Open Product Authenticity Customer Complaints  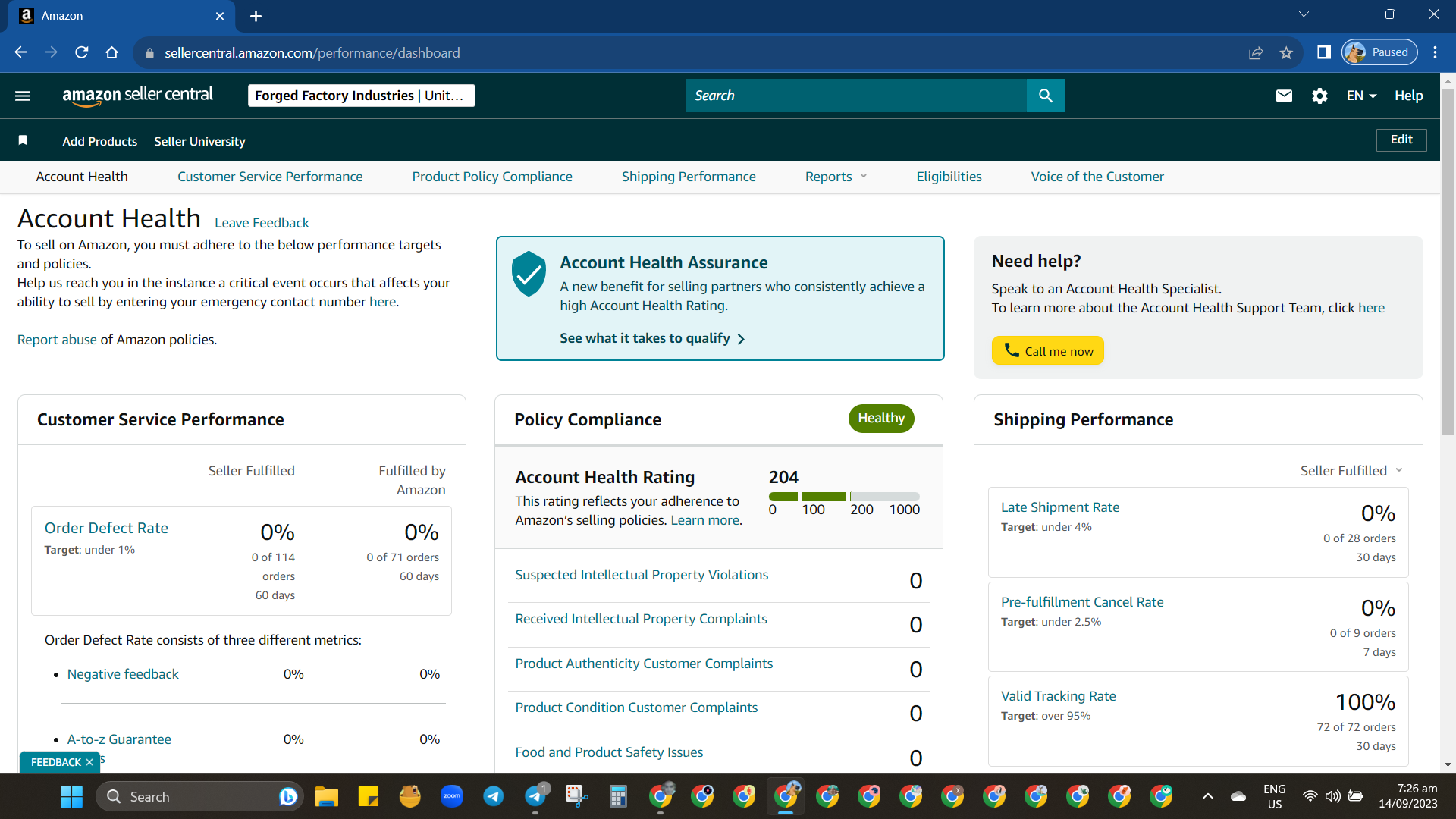[644, 664]
